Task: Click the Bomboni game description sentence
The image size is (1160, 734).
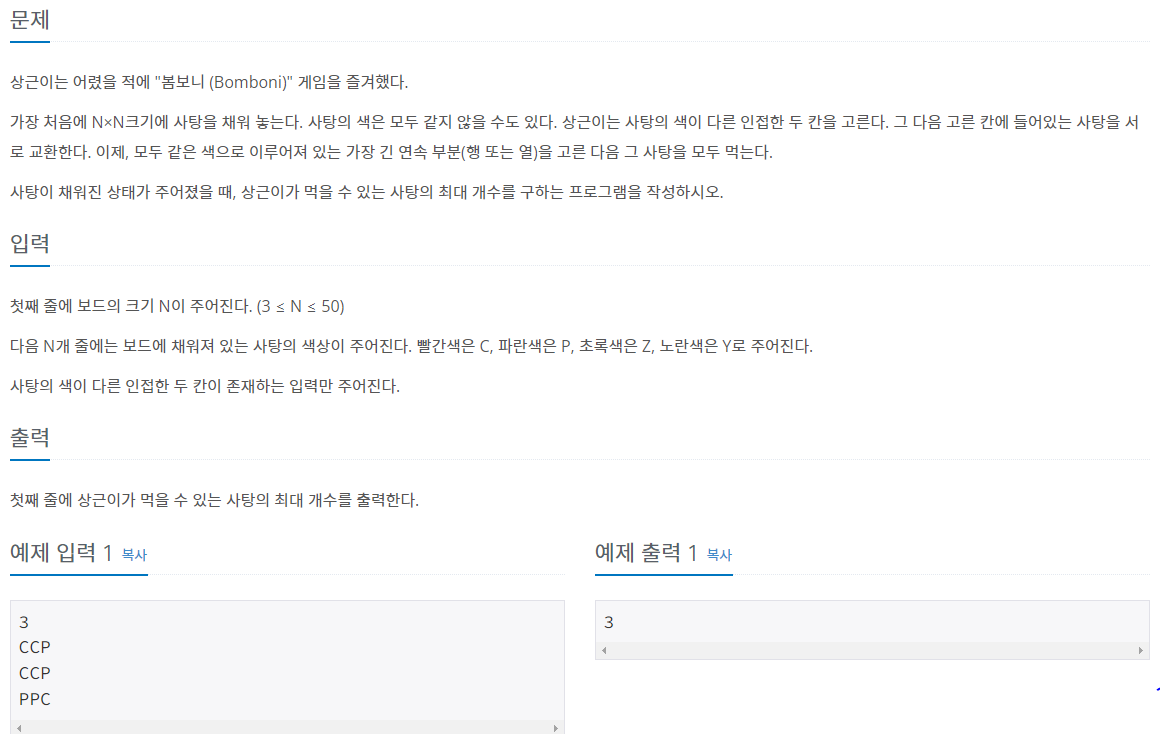Action: tap(209, 82)
